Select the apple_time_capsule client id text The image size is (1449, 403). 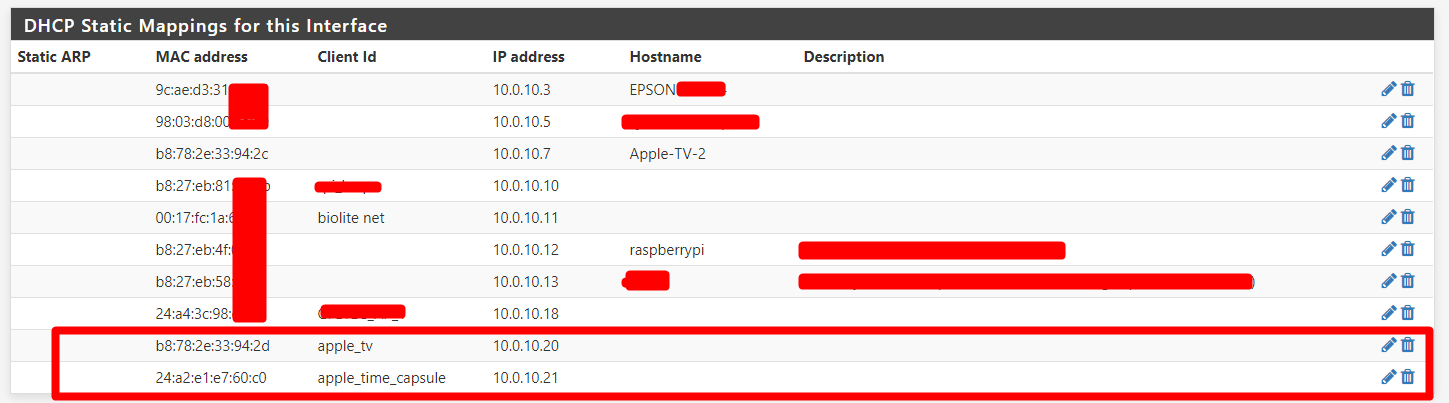pyautogui.click(x=381, y=378)
